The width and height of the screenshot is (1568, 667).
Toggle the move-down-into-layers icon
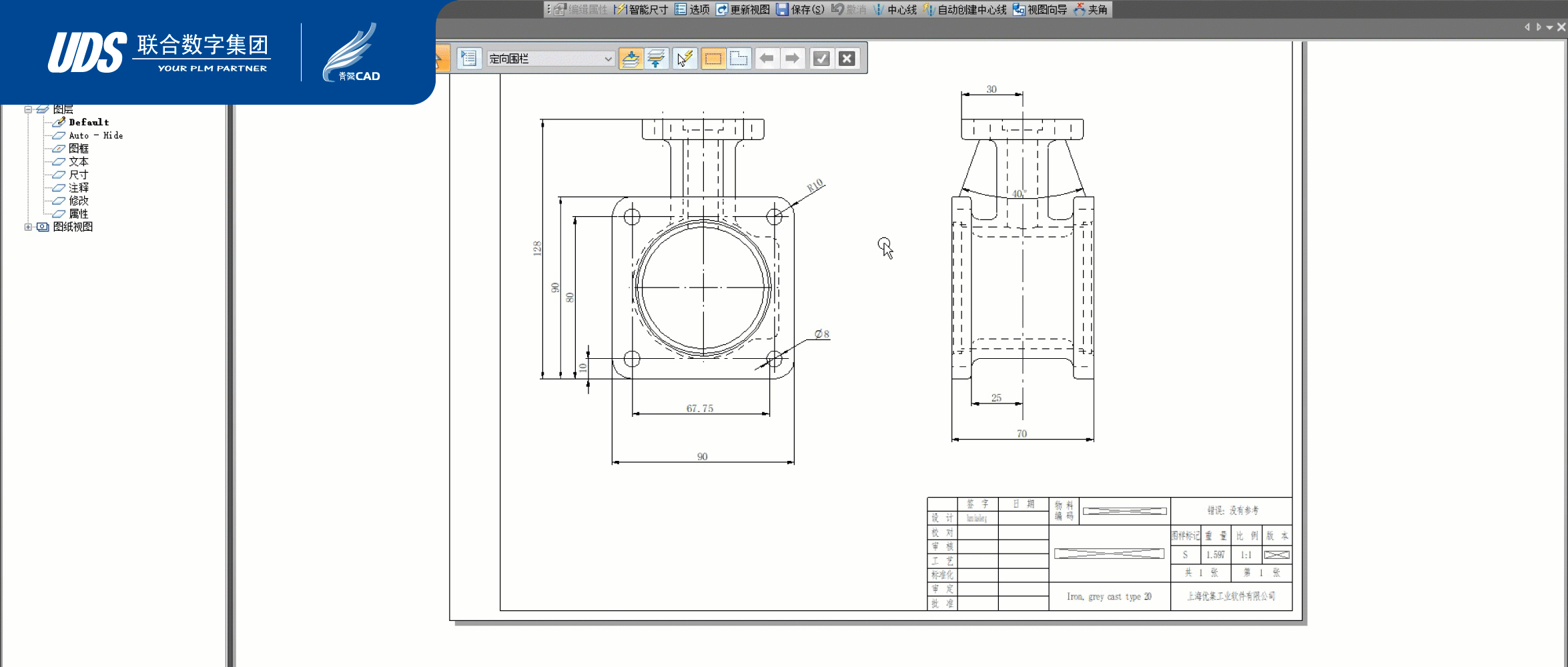631,59
